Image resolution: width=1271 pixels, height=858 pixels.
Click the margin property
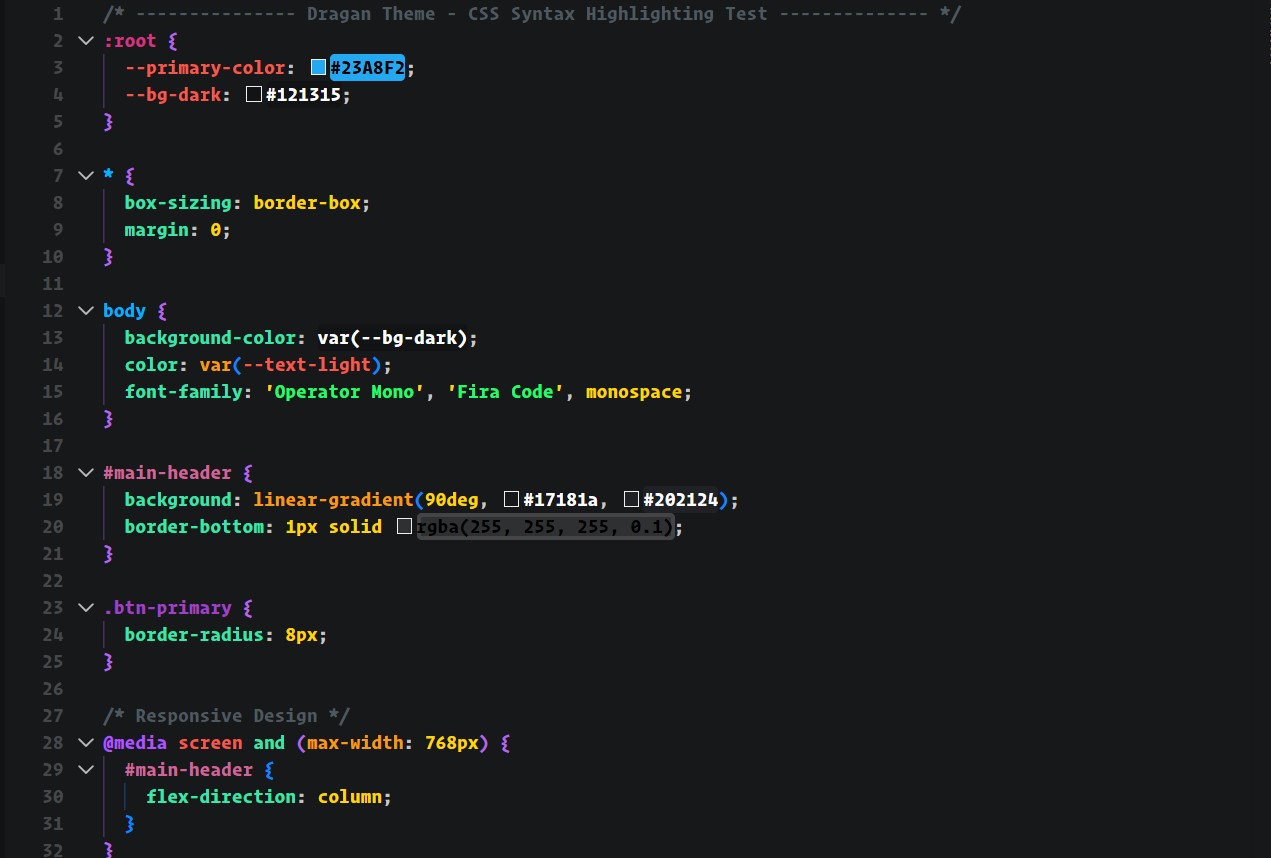[156, 230]
